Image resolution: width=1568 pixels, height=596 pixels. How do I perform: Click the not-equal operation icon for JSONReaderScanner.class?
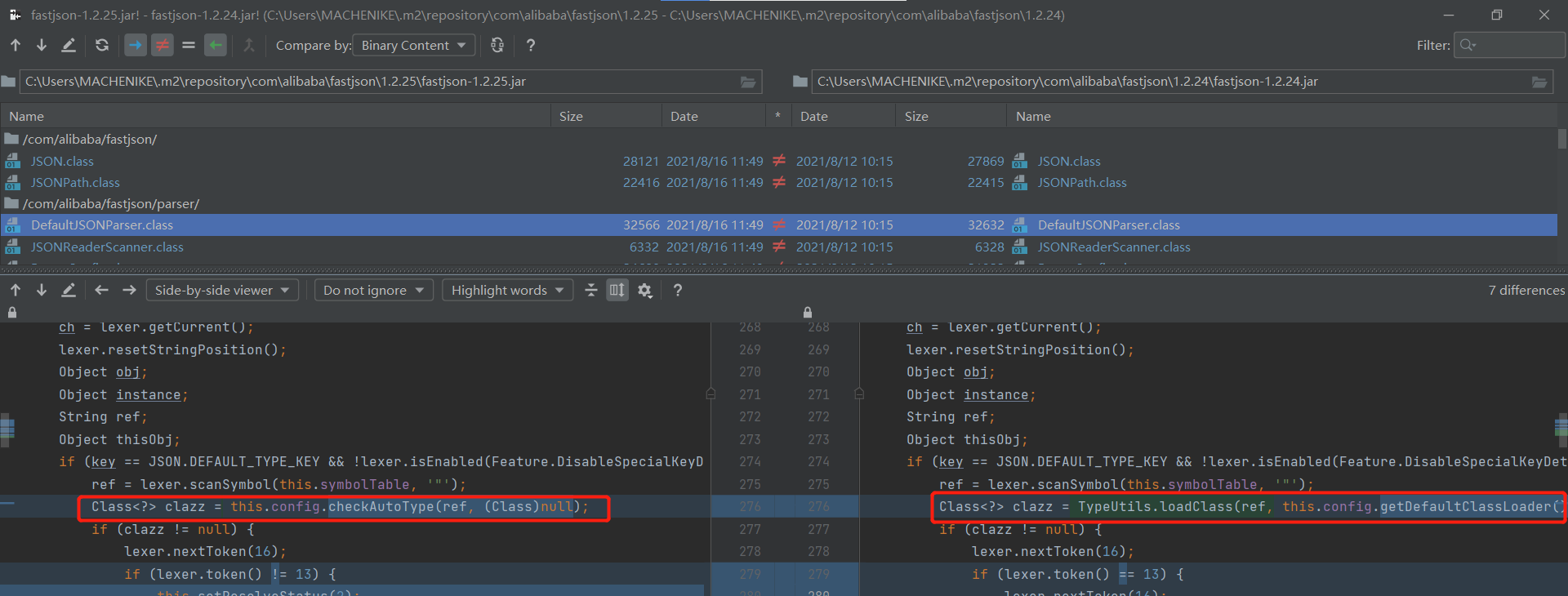click(x=779, y=247)
